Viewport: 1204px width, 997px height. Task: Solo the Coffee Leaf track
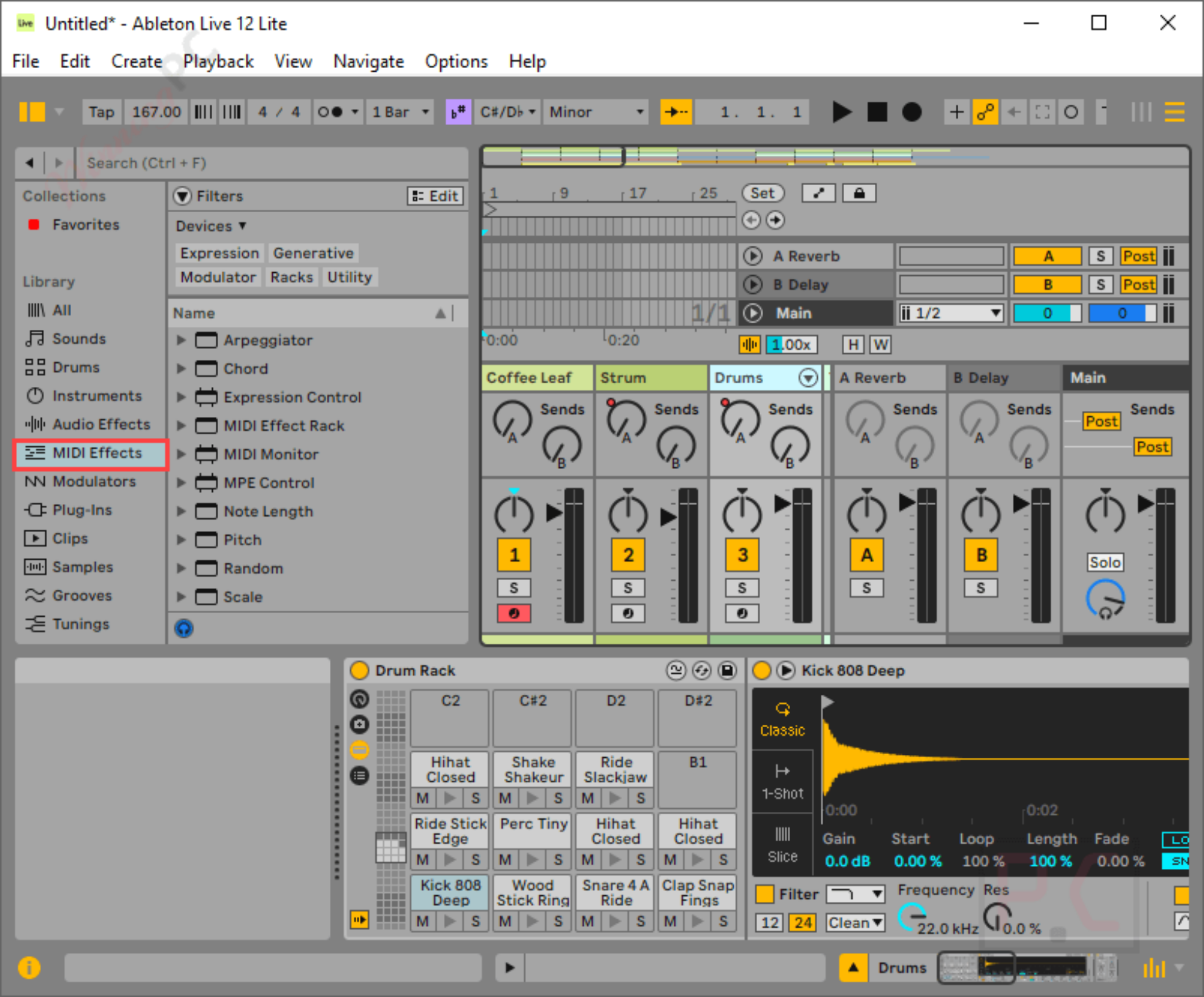(513, 587)
